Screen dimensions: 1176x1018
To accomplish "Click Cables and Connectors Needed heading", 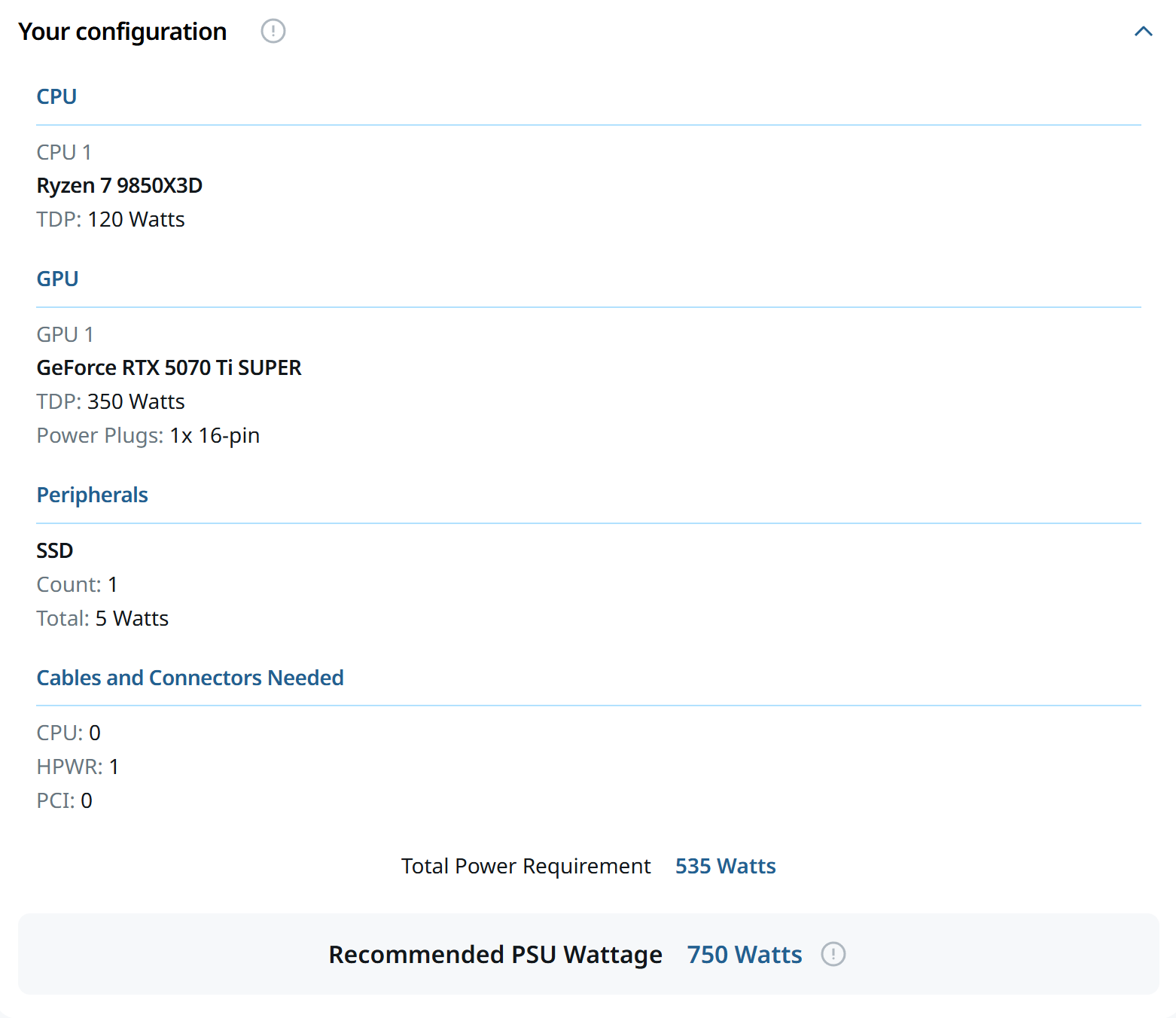I will pos(190,678).
